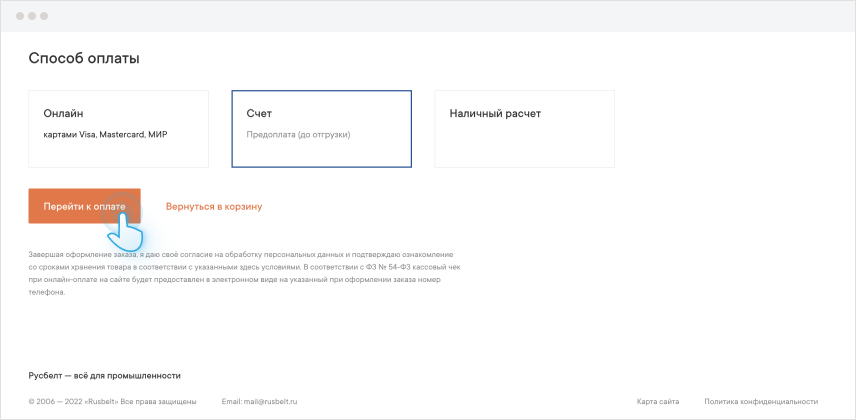The height and width of the screenshot is (420, 856).
Task: Click the middle window control dot
Action: pos(32,17)
